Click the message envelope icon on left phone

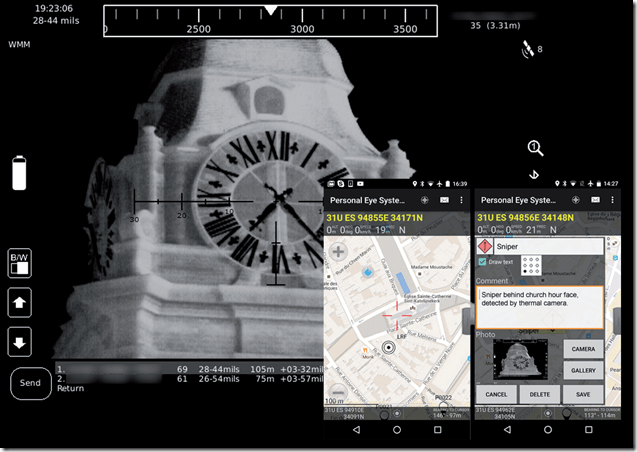(444, 200)
